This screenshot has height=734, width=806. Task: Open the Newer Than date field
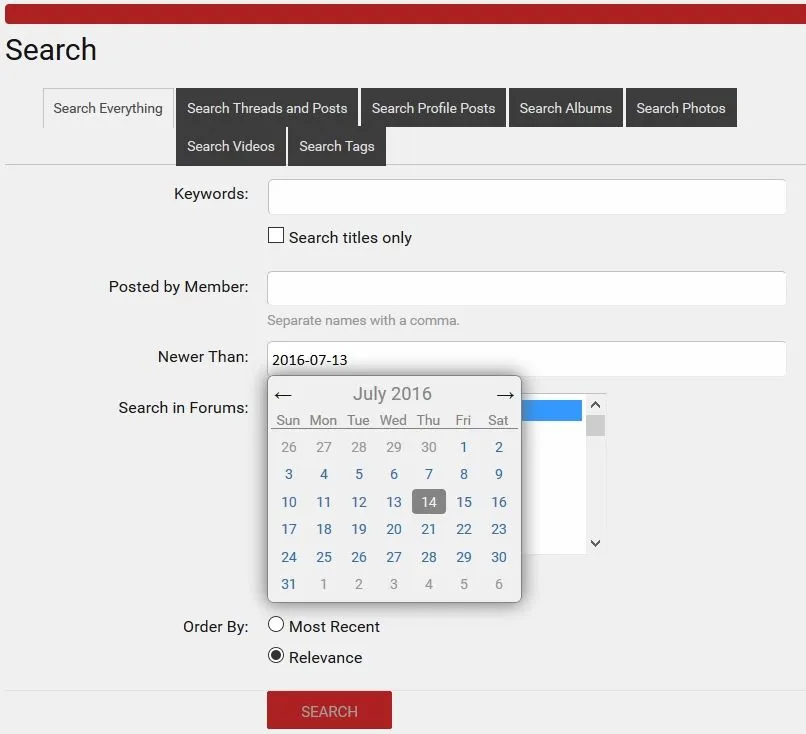tap(526, 359)
